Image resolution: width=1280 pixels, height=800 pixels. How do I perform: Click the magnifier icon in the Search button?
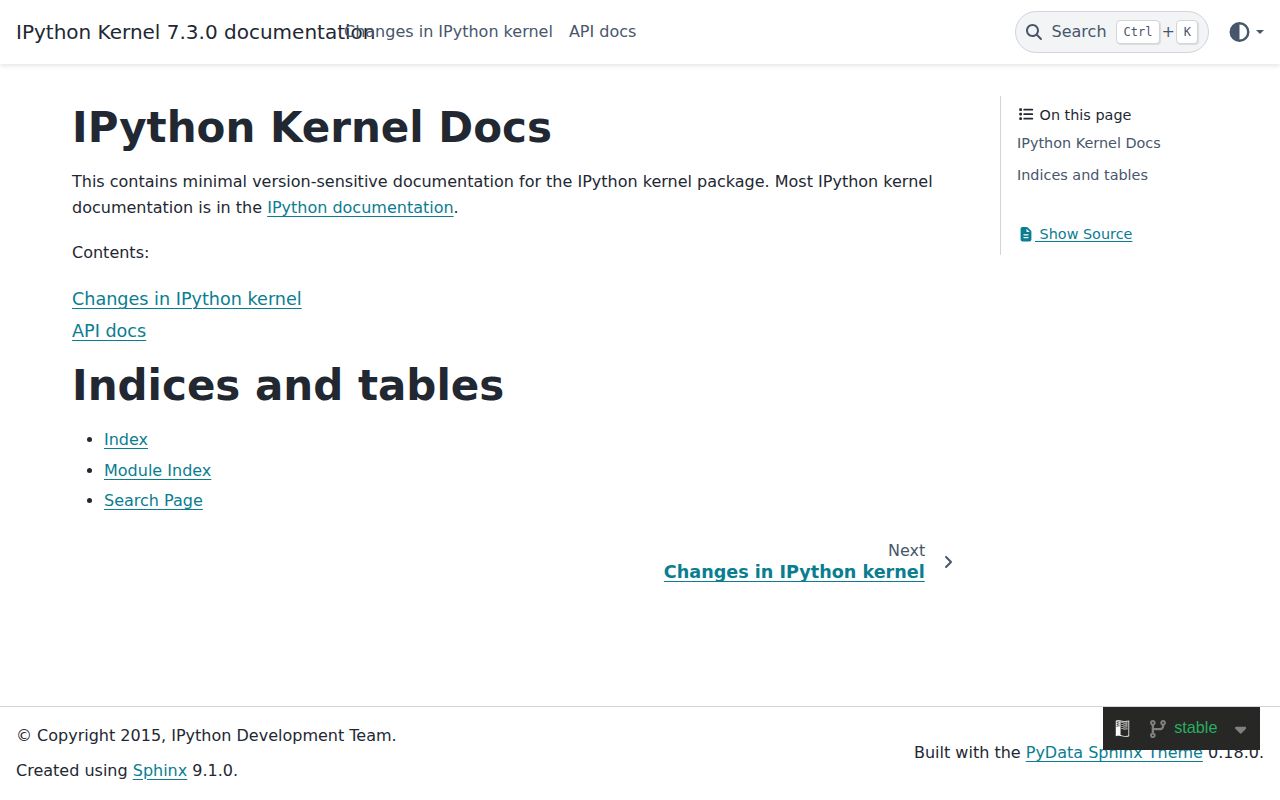tap(1034, 32)
